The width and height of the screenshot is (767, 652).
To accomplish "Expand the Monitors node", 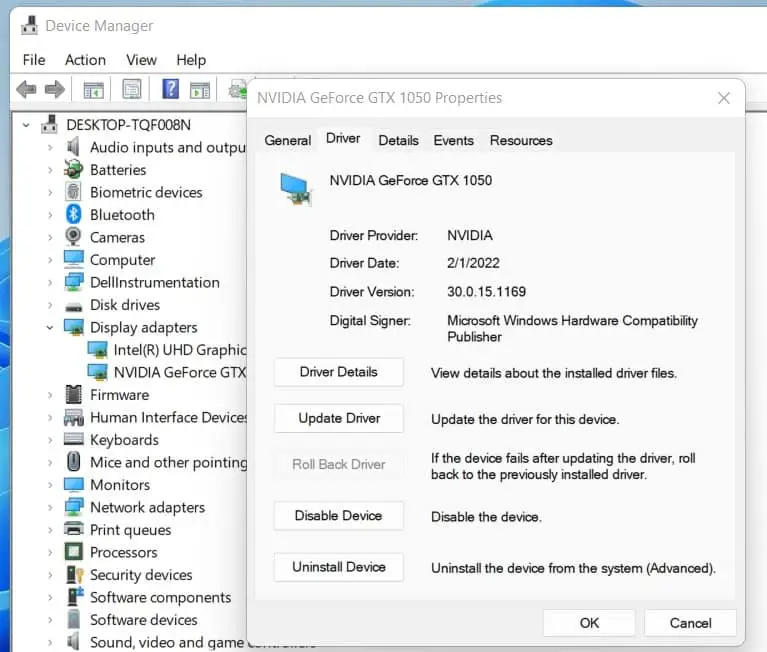I will point(50,485).
